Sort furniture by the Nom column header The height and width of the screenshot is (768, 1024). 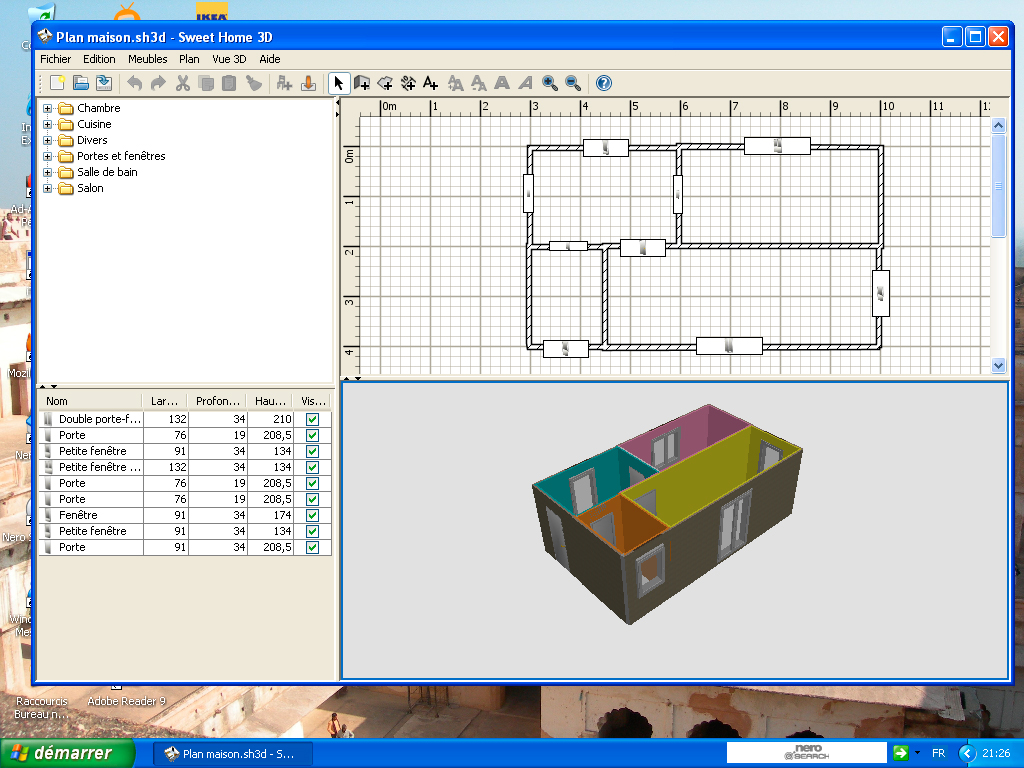[x=90, y=401]
